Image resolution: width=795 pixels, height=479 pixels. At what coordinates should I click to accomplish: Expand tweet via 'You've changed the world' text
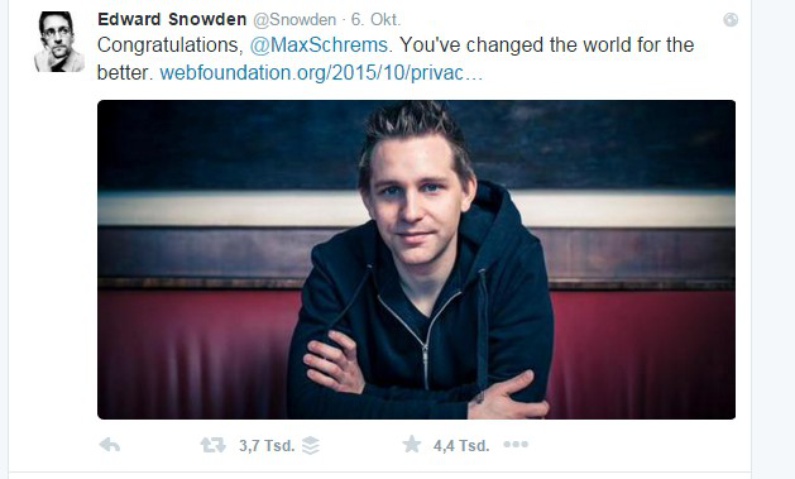(547, 45)
